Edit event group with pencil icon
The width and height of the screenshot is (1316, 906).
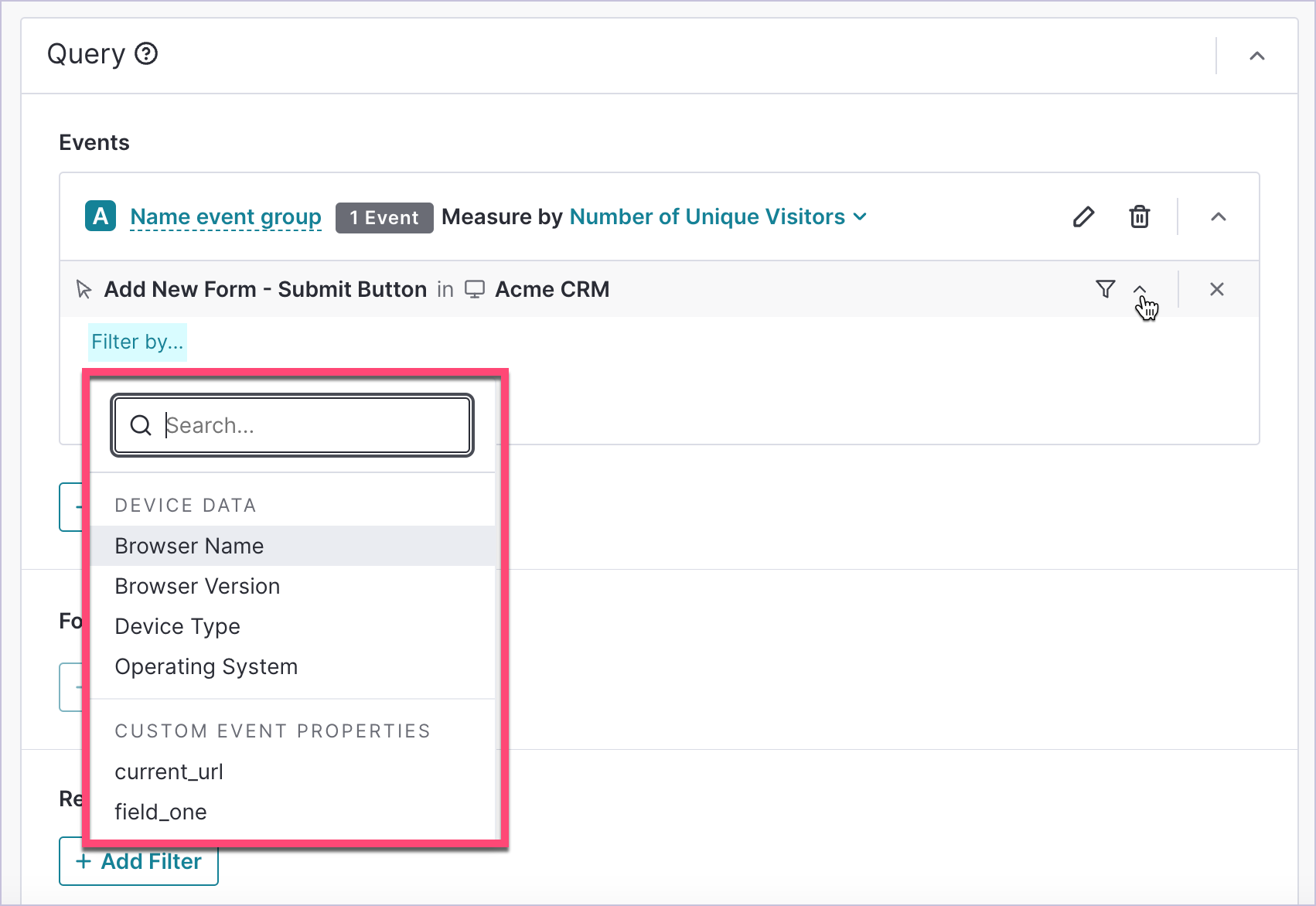[1083, 217]
